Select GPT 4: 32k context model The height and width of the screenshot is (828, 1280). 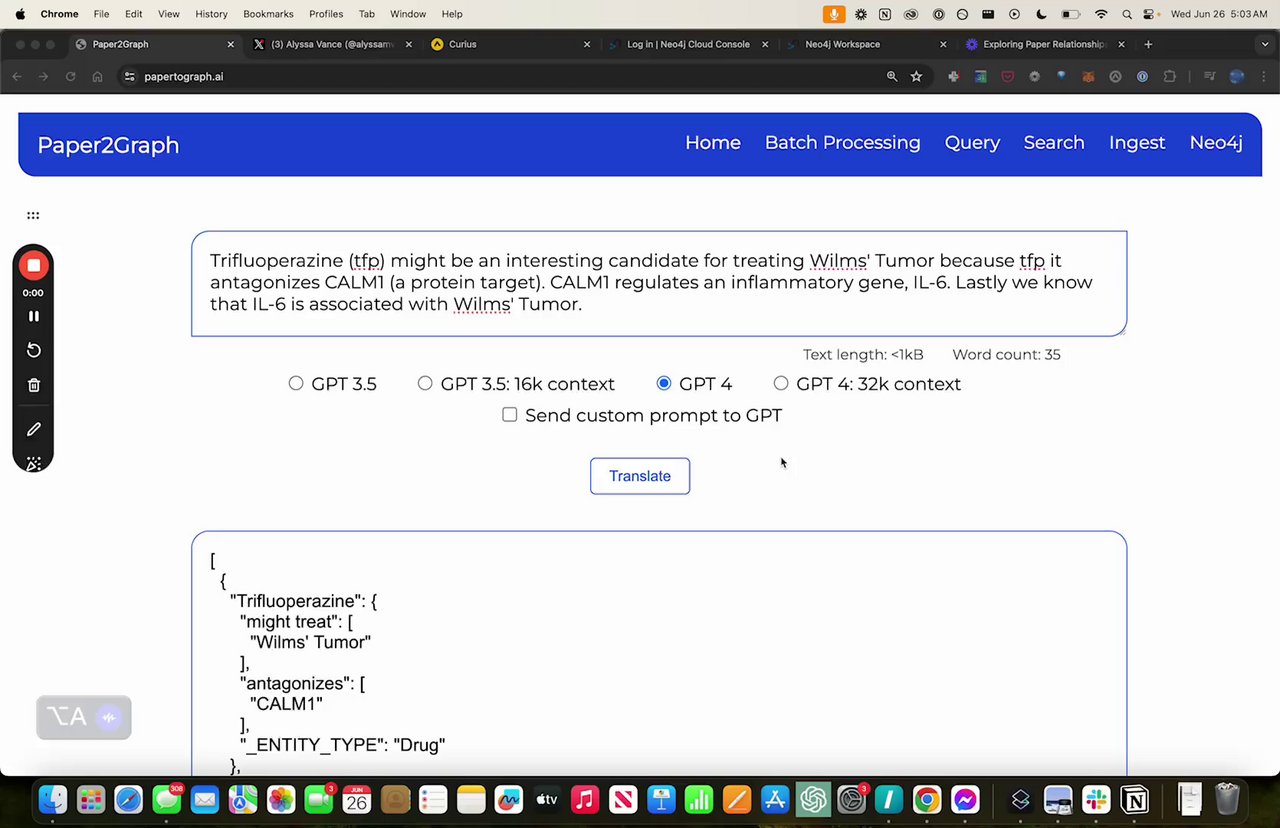coord(781,383)
